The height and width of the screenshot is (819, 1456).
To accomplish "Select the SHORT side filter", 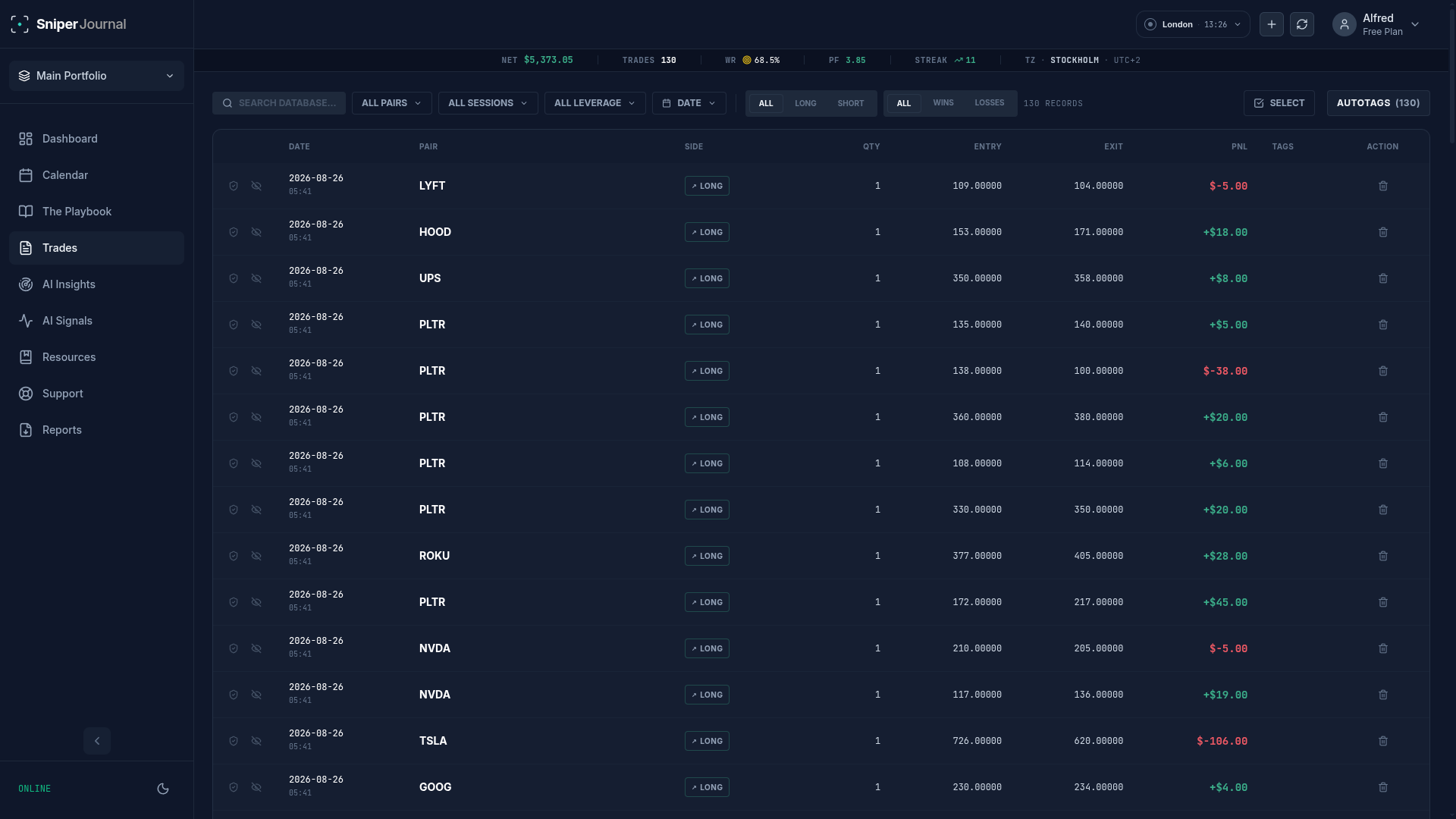I will (x=851, y=103).
